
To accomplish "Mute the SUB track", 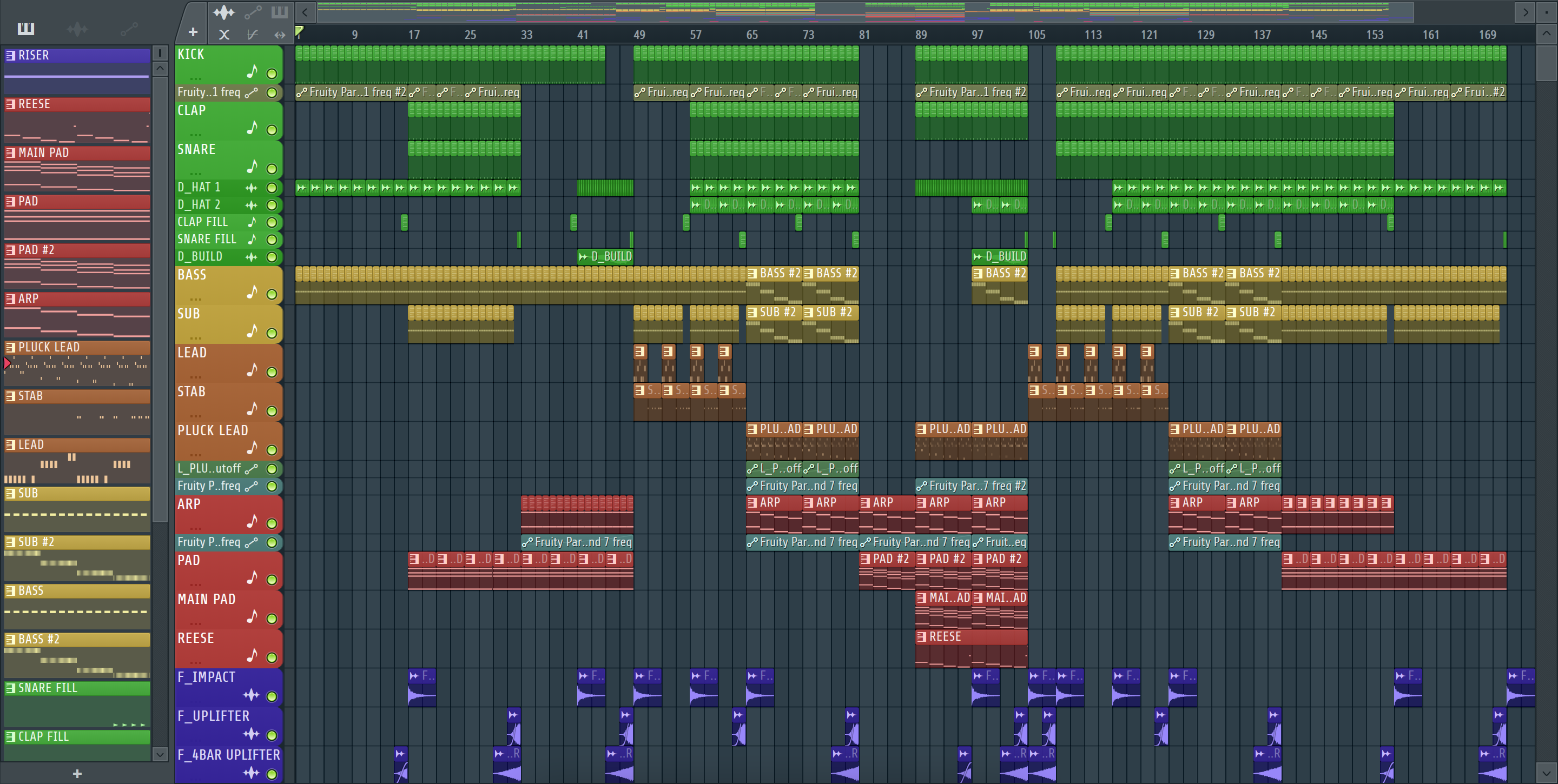I will point(272,333).
